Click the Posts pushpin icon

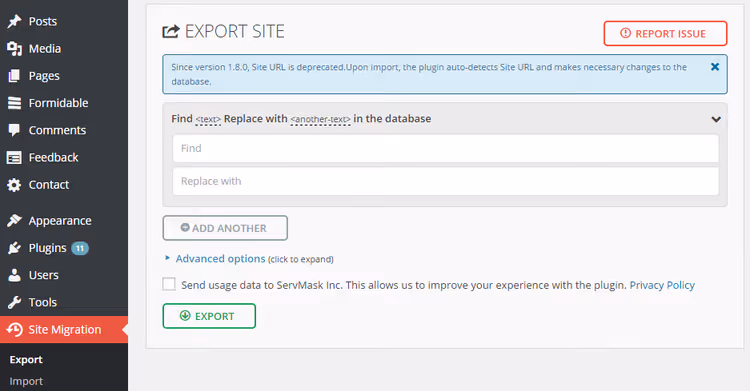(x=14, y=21)
